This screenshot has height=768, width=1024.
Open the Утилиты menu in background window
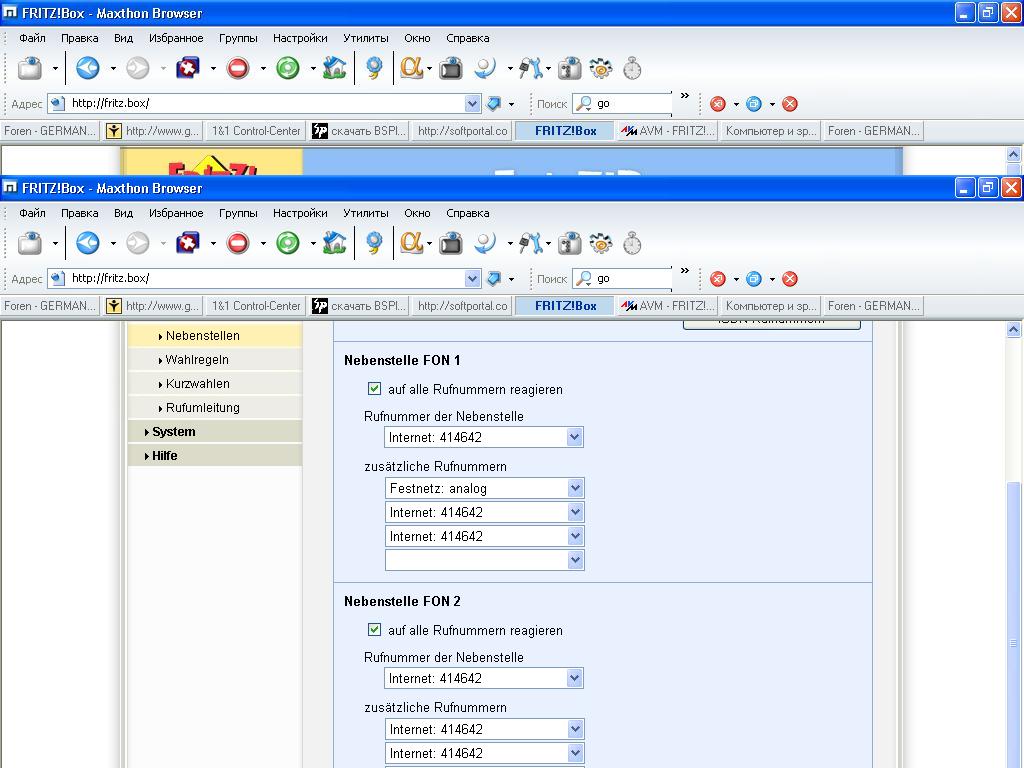point(366,38)
